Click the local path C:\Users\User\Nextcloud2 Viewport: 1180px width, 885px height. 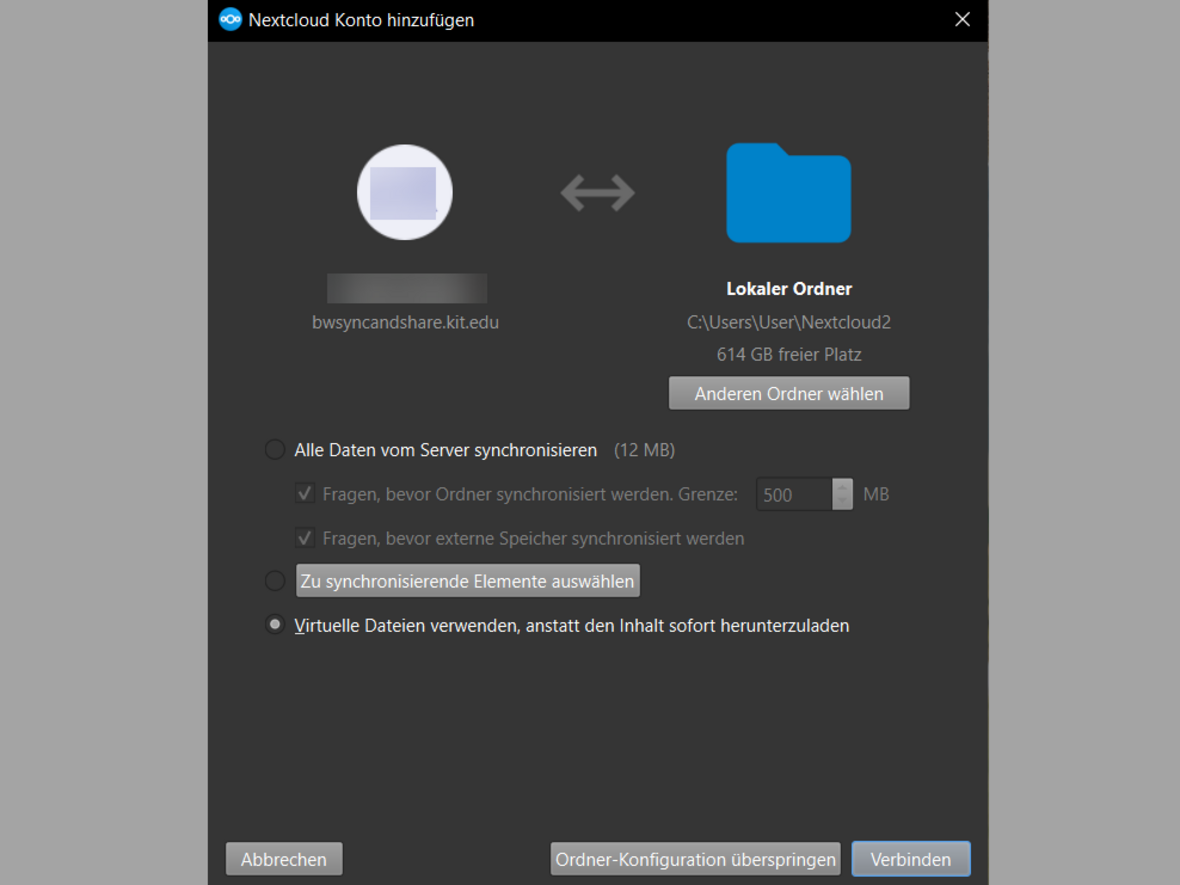788,322
